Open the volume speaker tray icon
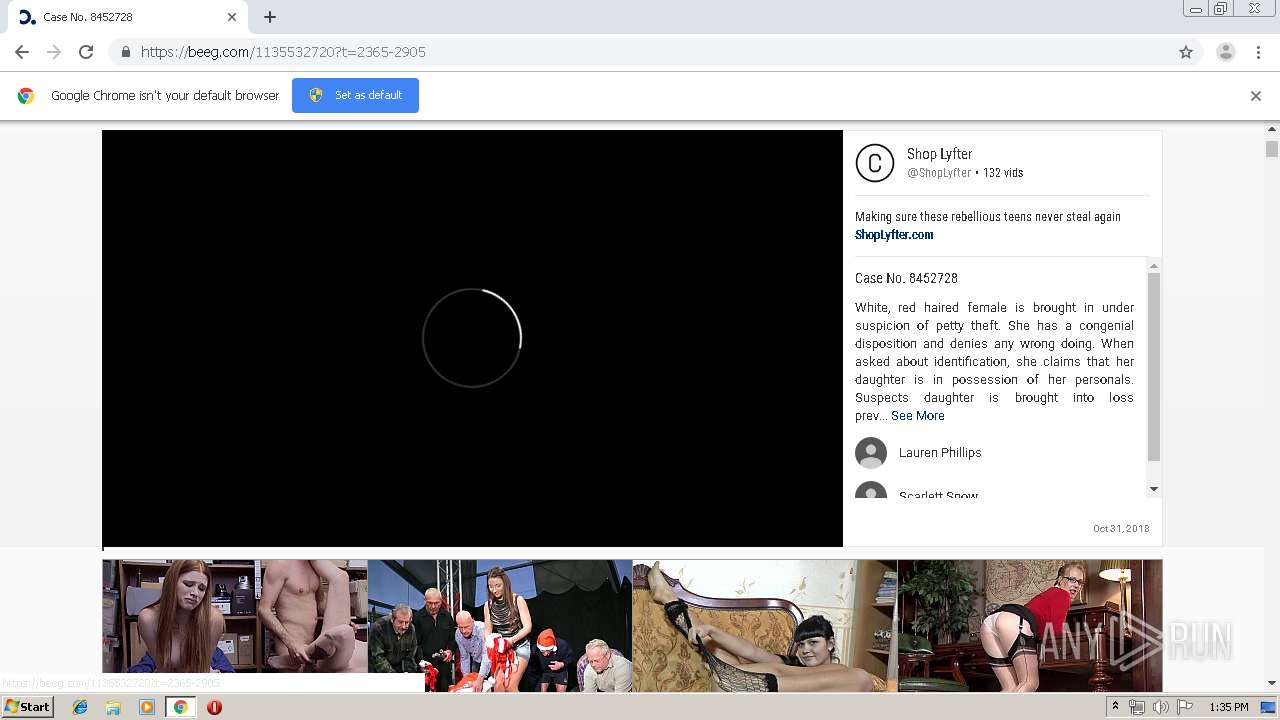Viewport: 1280px width, 720px height. [x=1160, y=707]
